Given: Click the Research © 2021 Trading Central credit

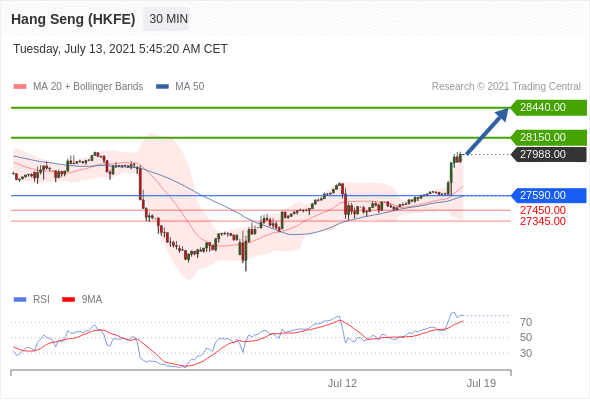Looking at the screenshot, I should tap(506, 87).
